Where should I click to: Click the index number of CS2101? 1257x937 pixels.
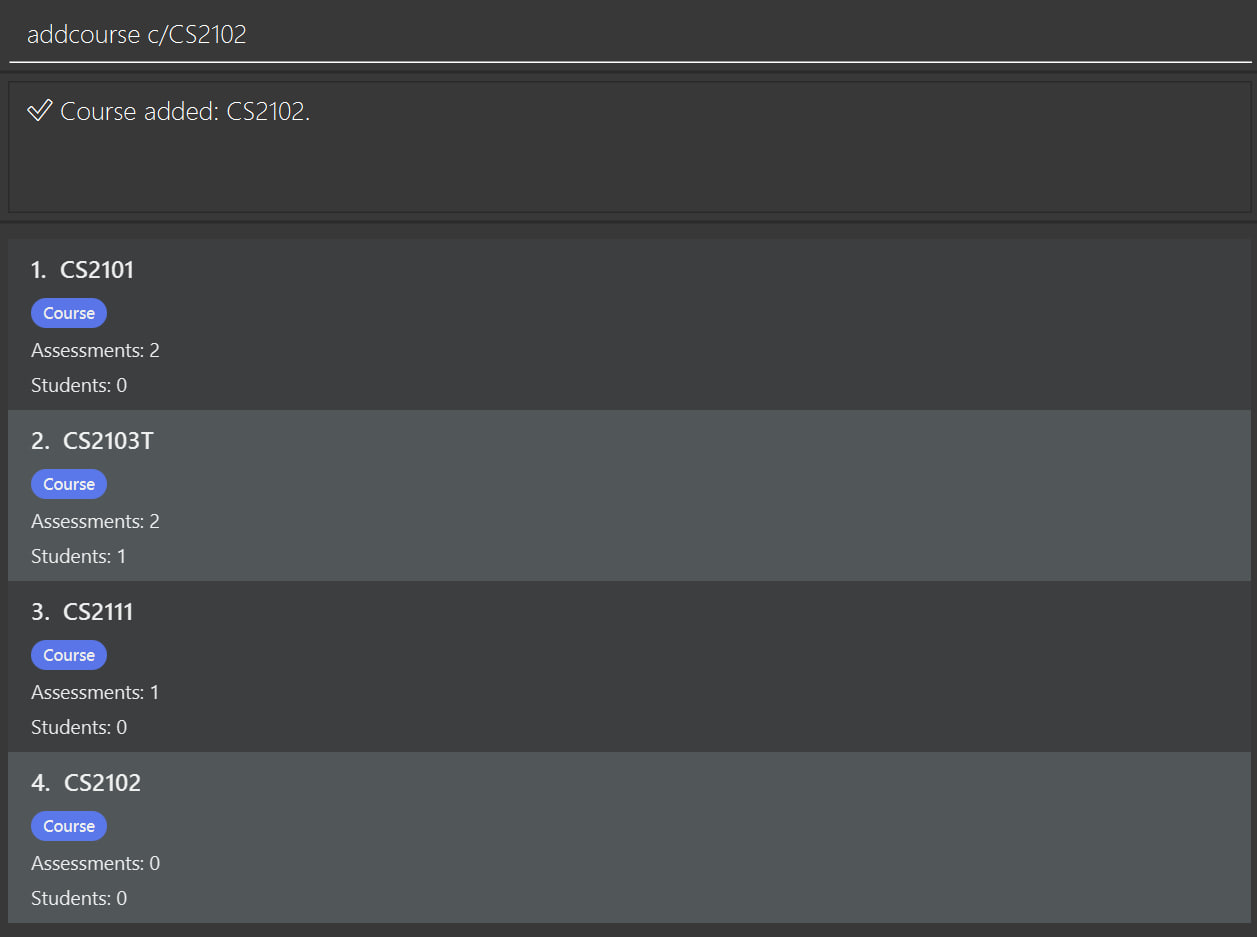click(x=38, y=269)
